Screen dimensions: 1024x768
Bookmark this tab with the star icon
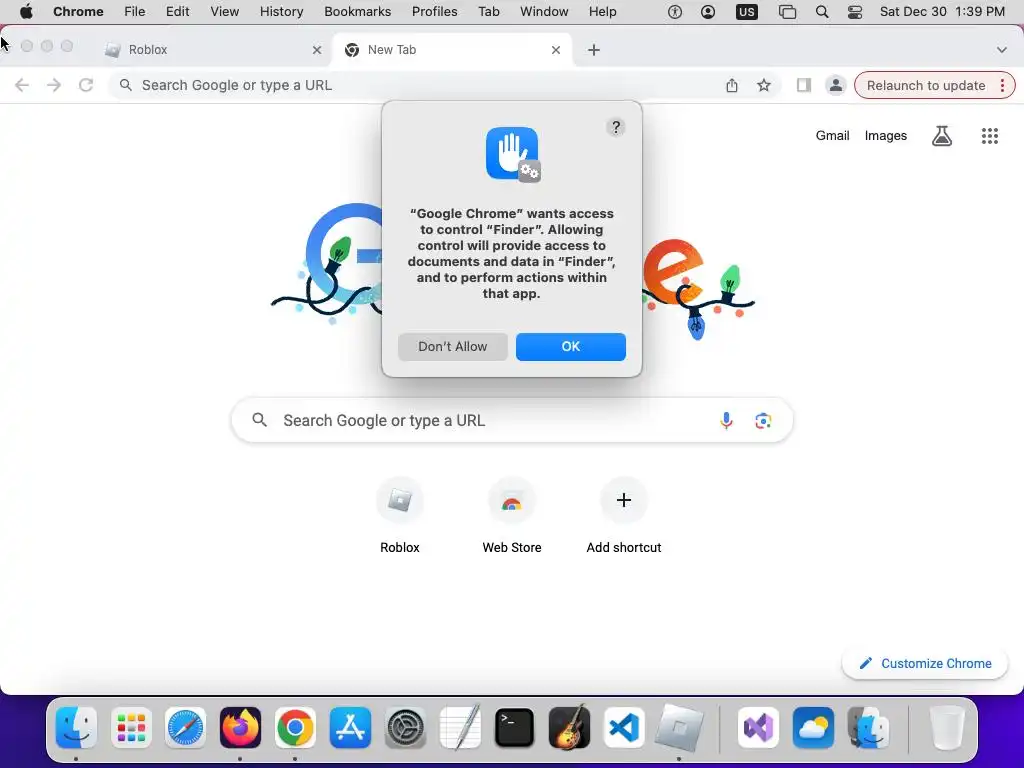[763, 85]
